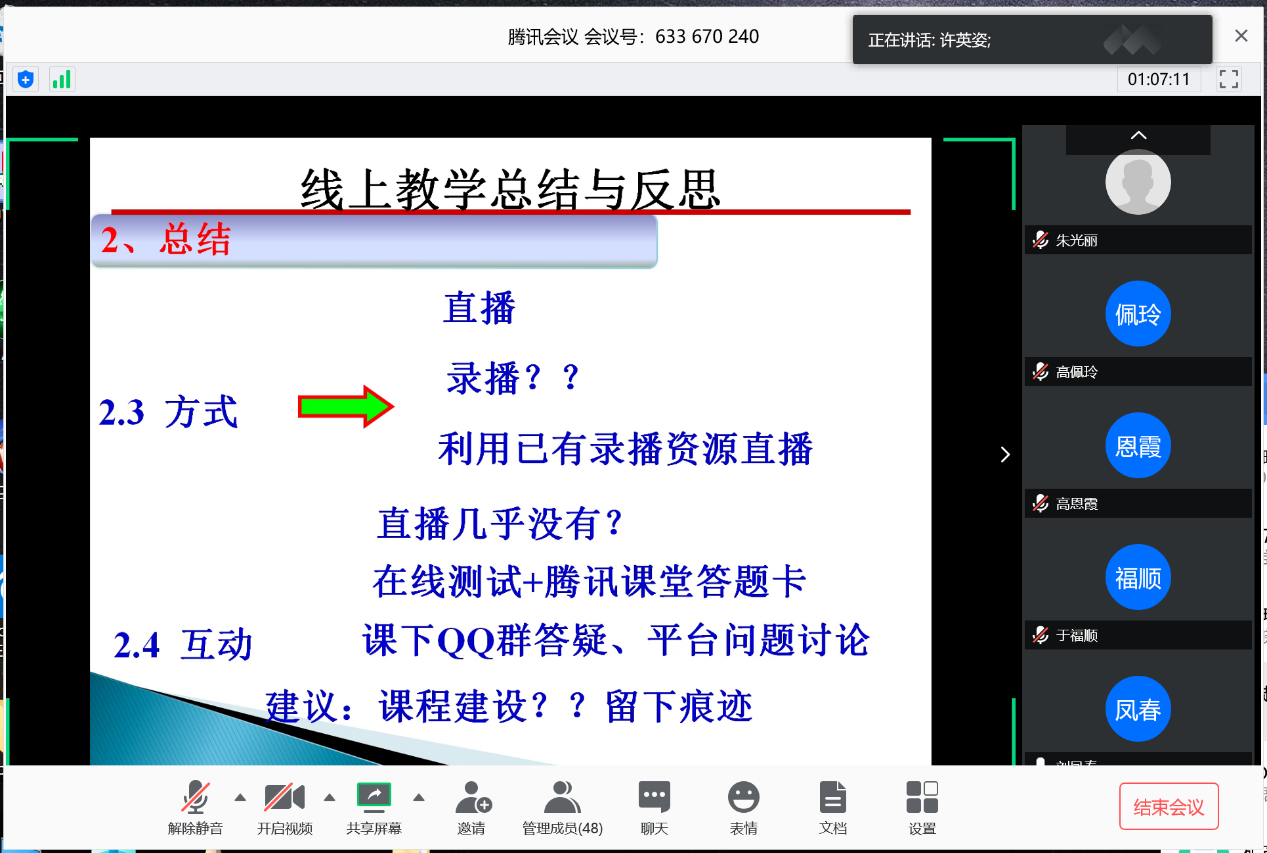Collapse participant sidebar with right chevron

pyautogui.click(x=1005, y=455)
